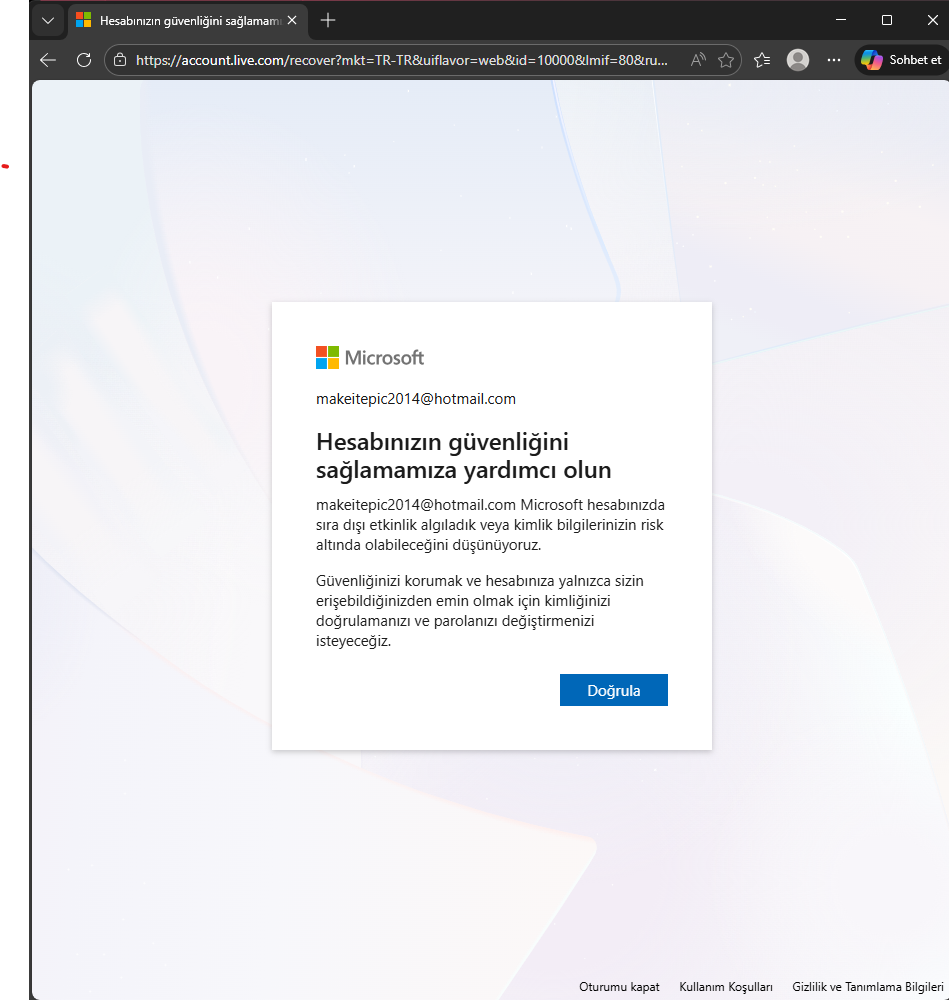Open the Settings and more menu
The image size is (949, 1000).
tap(834, 60)
